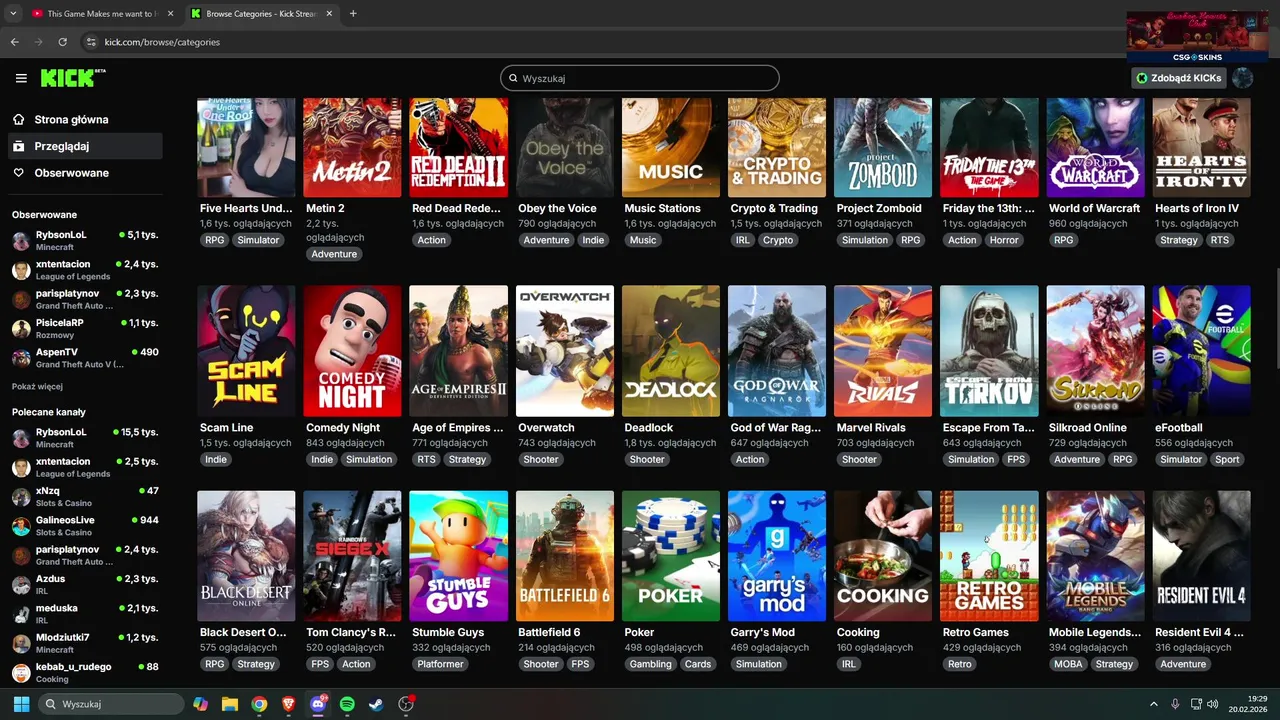Select Przeglądaj in the sidebar

pos(84,146)
